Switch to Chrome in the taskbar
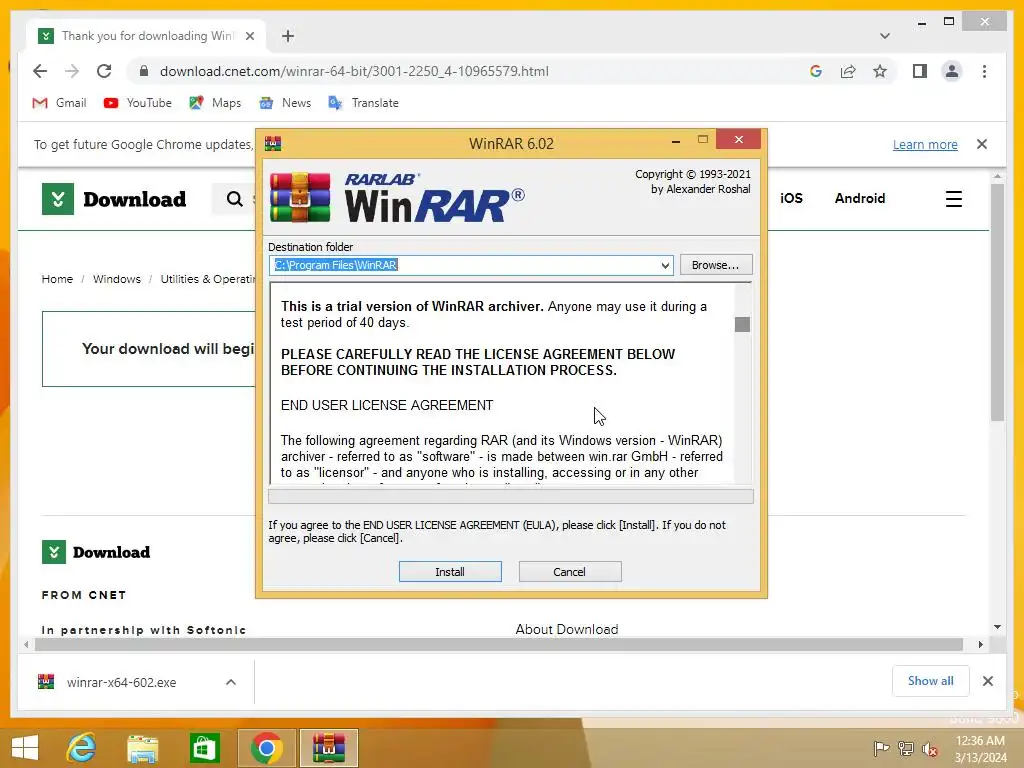 pos(266,748)
